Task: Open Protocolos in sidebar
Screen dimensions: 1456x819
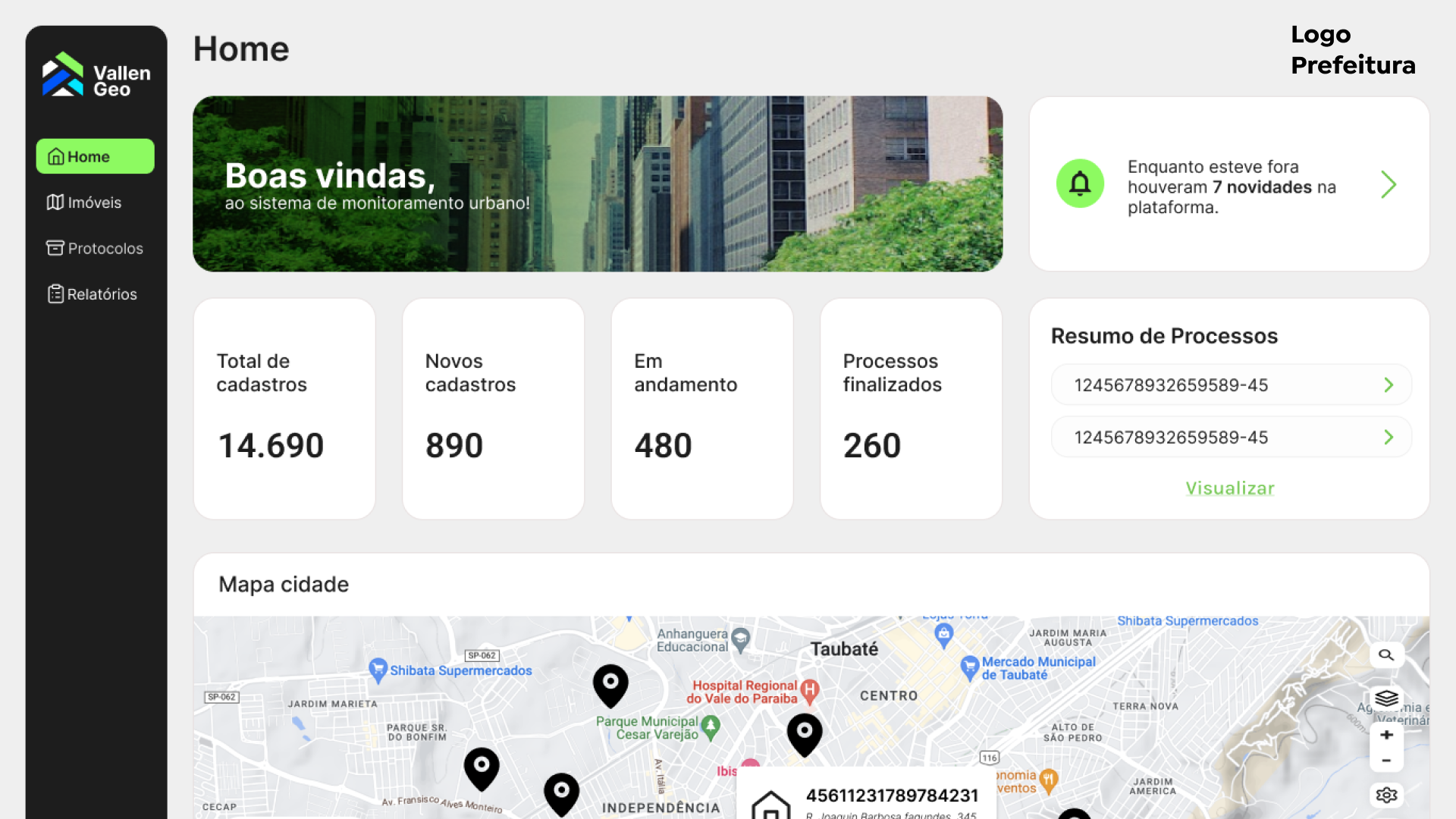Action: tap(95, 248)
